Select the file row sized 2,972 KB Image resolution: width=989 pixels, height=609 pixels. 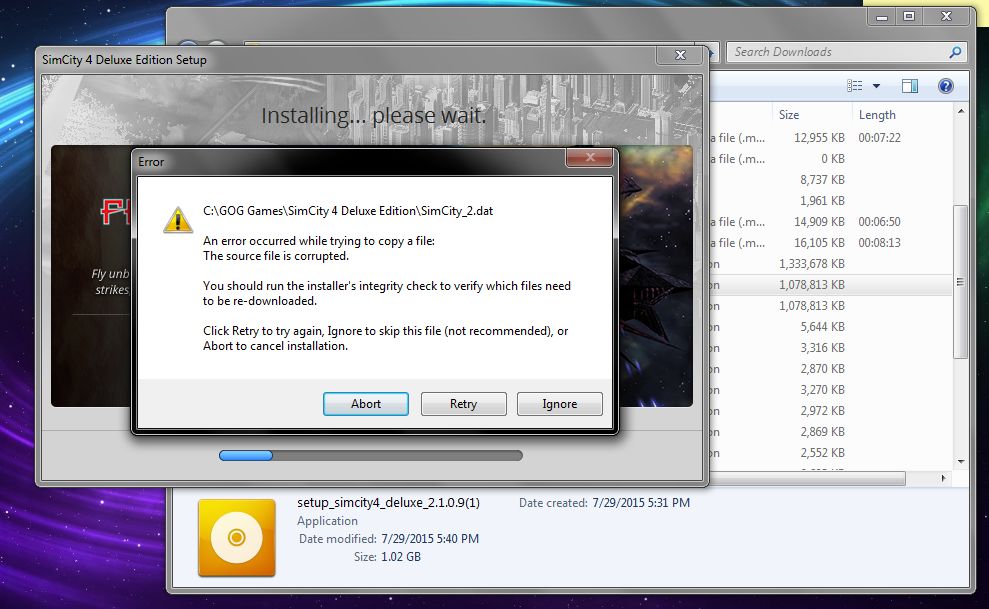point(831,411)
